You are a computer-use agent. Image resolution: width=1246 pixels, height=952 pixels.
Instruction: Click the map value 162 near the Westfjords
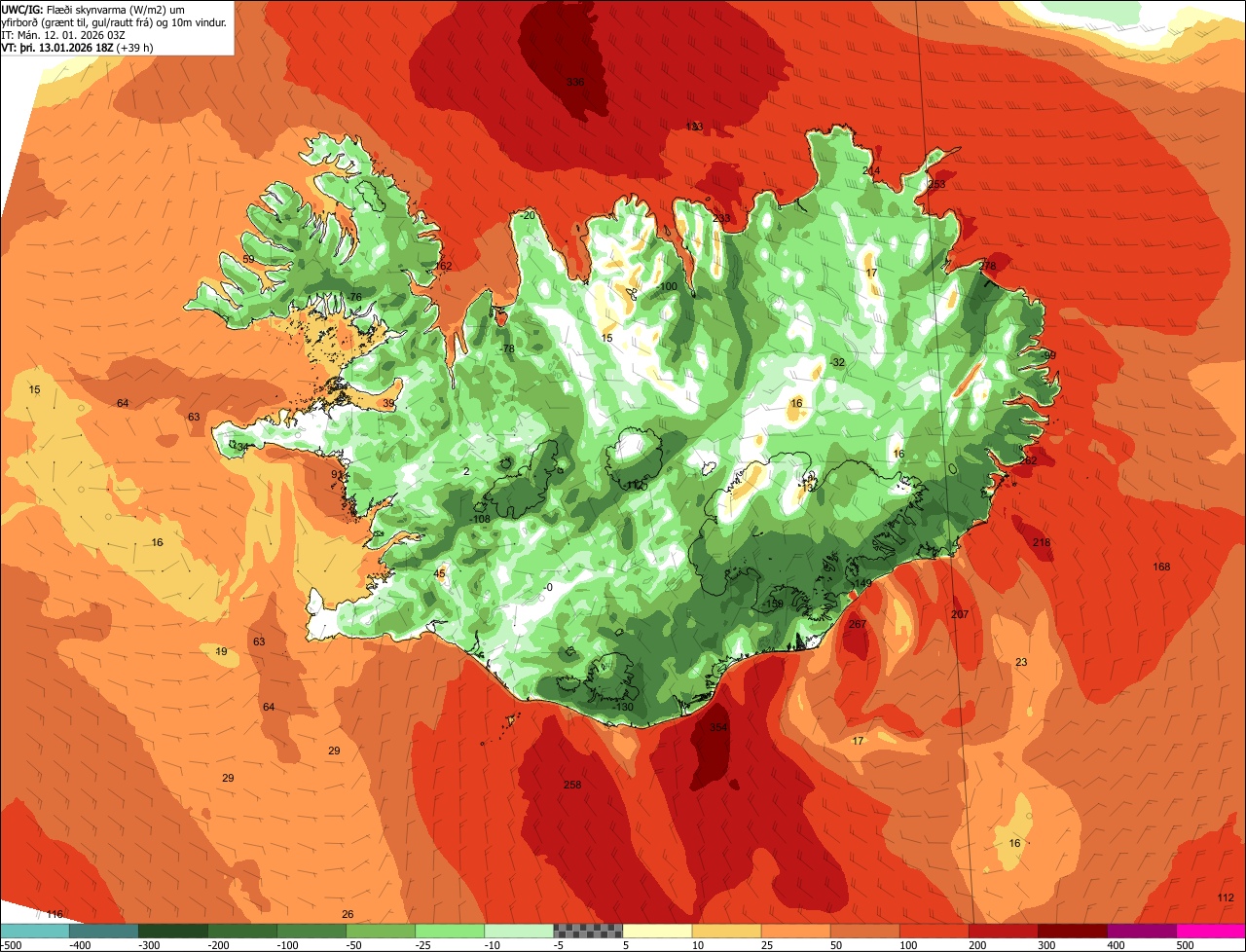tap(443, 267)
